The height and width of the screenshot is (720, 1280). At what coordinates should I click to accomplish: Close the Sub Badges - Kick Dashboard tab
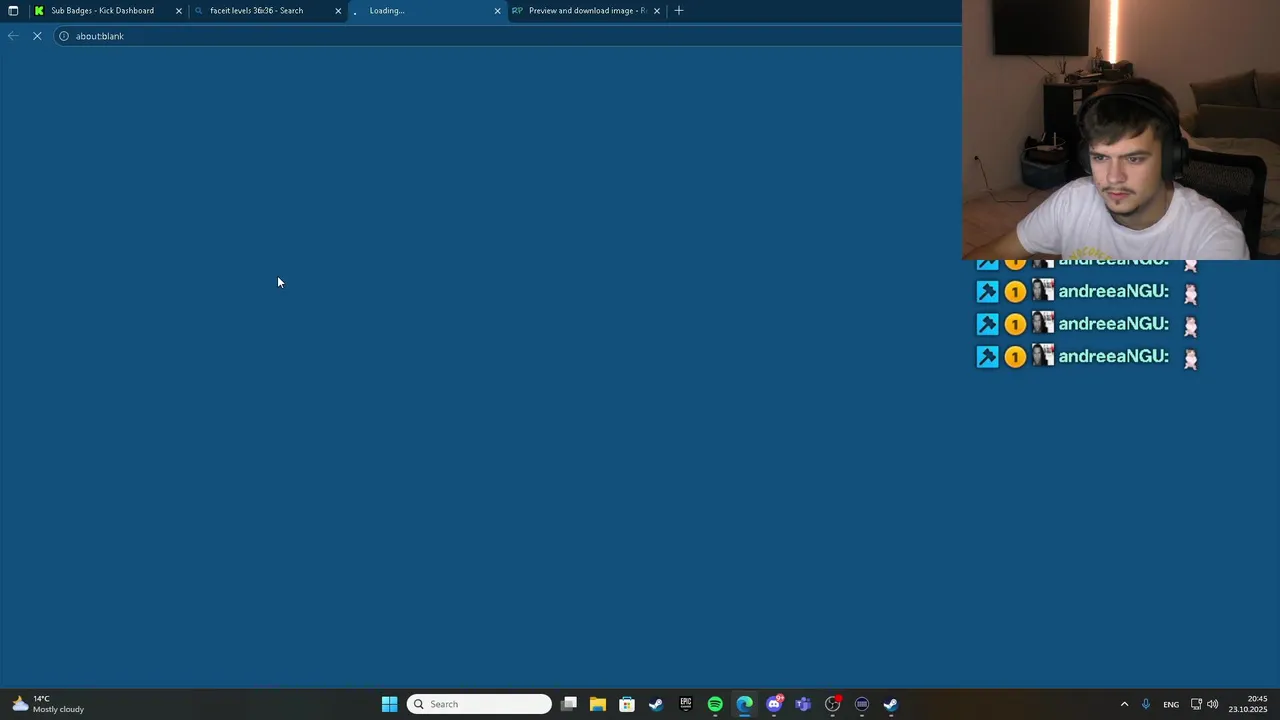(x=179, y=11)
